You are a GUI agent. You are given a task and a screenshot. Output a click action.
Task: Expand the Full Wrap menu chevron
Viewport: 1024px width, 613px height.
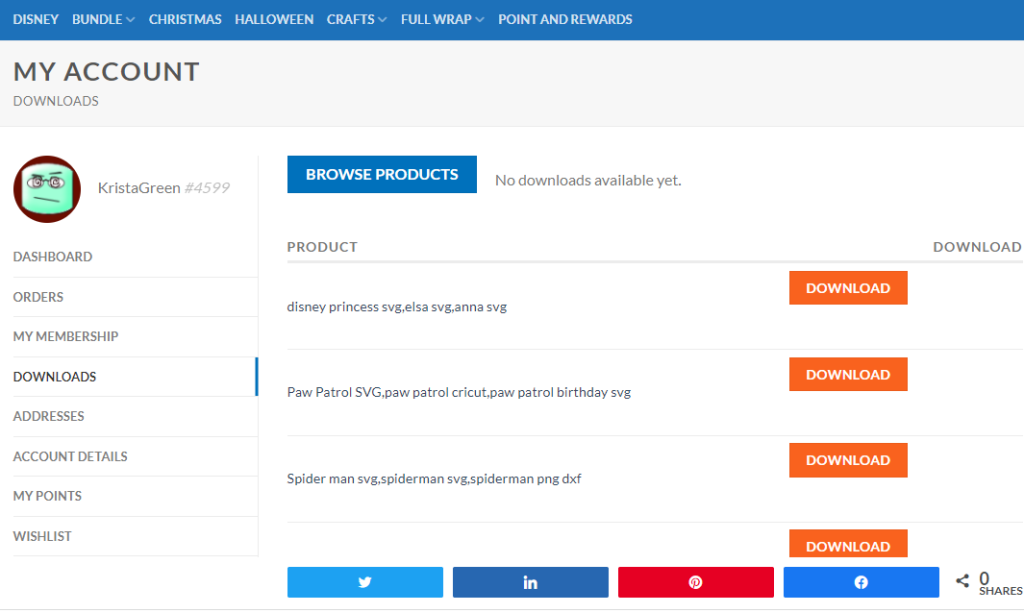coord(480,20)
